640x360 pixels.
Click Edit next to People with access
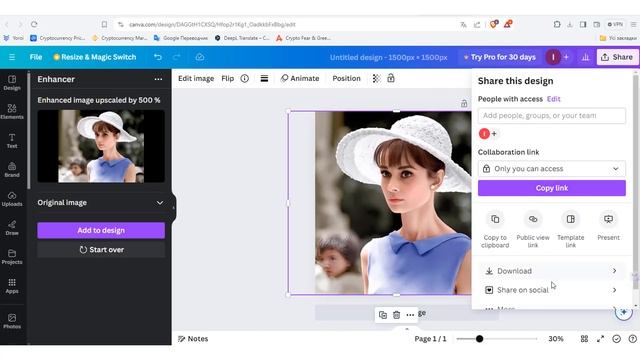pos(553,99)
